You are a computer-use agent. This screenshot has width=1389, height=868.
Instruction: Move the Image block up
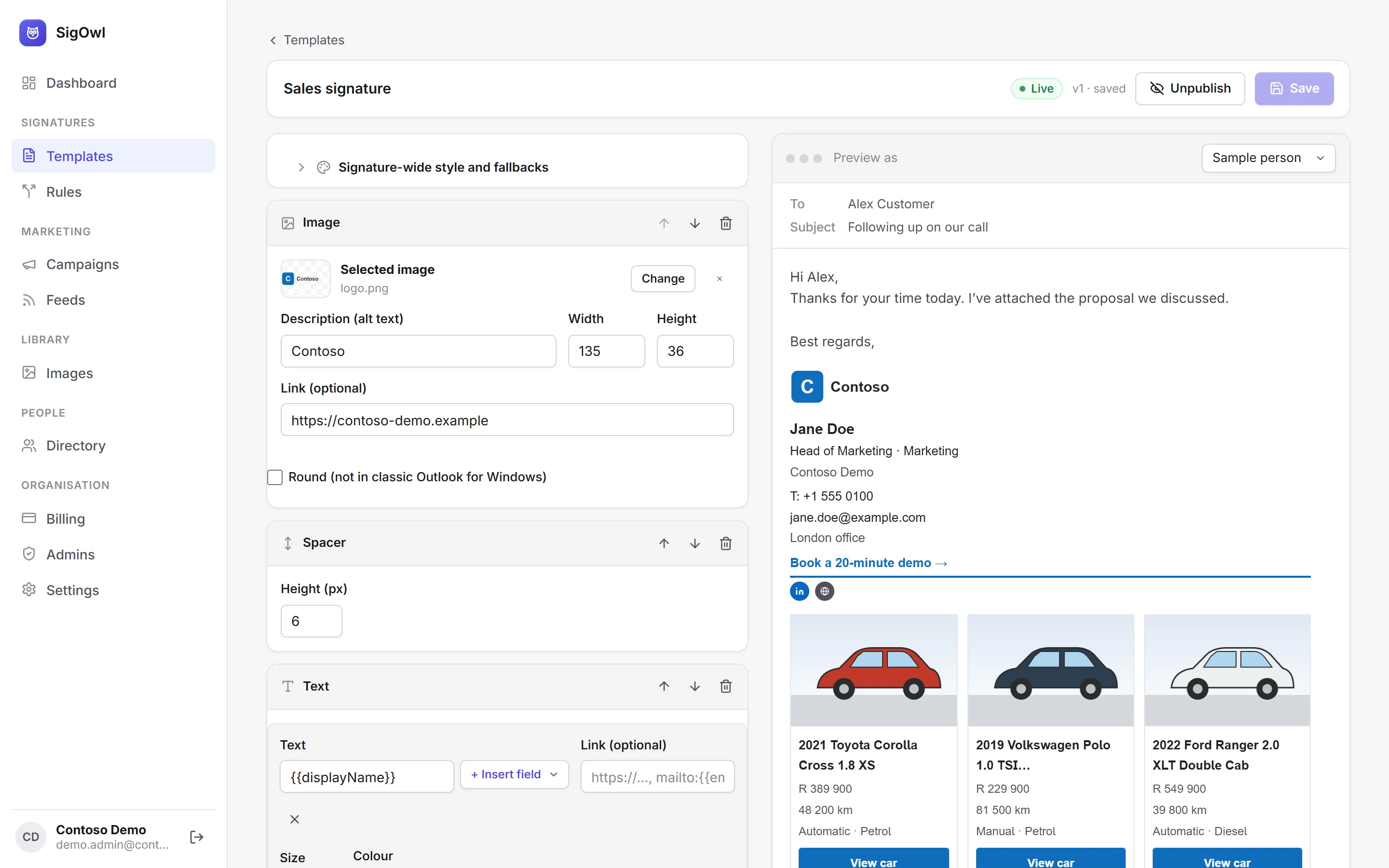(664, 223)
